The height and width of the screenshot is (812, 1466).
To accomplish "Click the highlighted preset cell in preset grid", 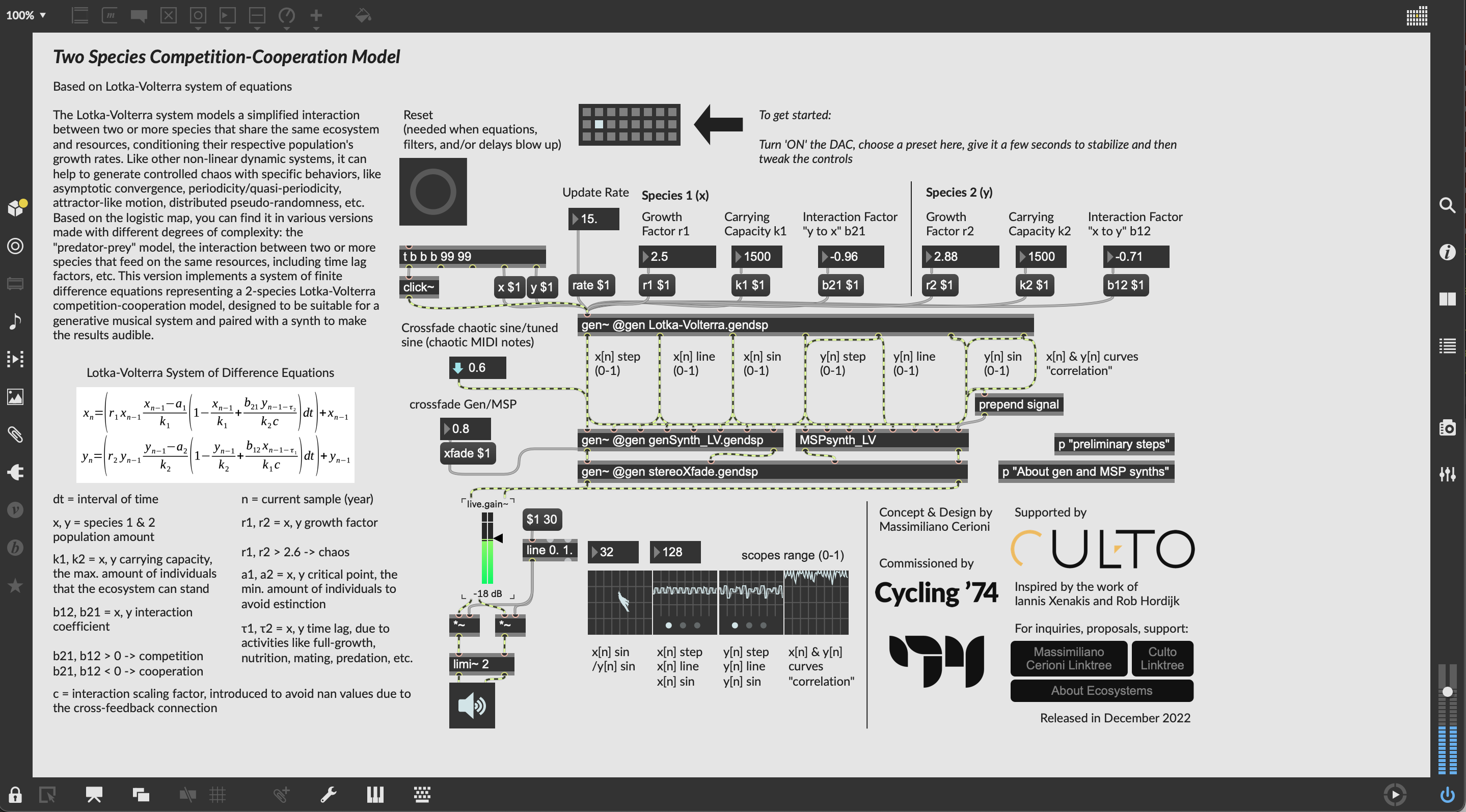I will (599, 124).
